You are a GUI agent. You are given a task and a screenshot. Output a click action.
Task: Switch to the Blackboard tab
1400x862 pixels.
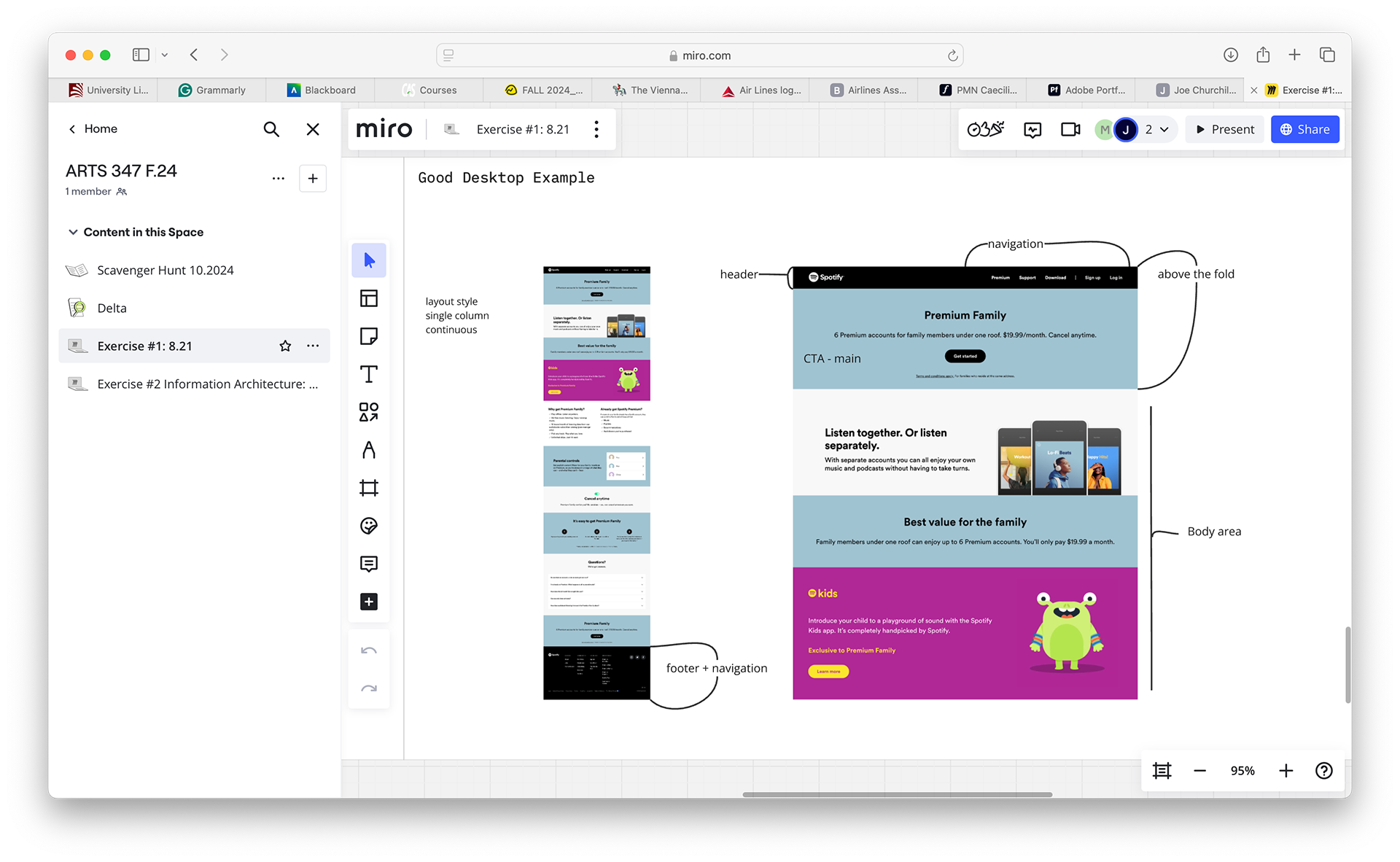[x=321, y=90]
